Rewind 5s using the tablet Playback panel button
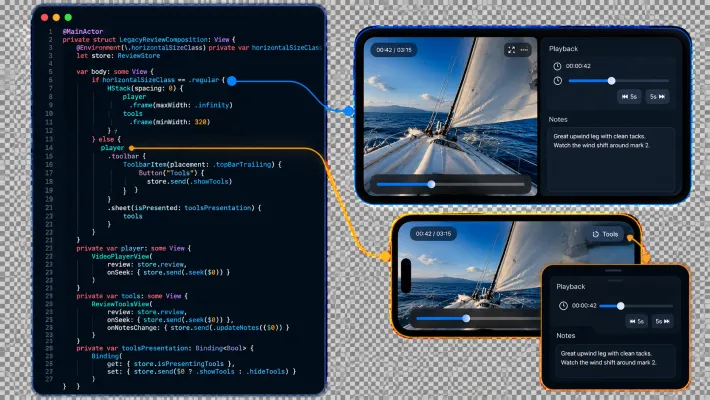Viewport: 710px width, 400px height. coord(629,96)
